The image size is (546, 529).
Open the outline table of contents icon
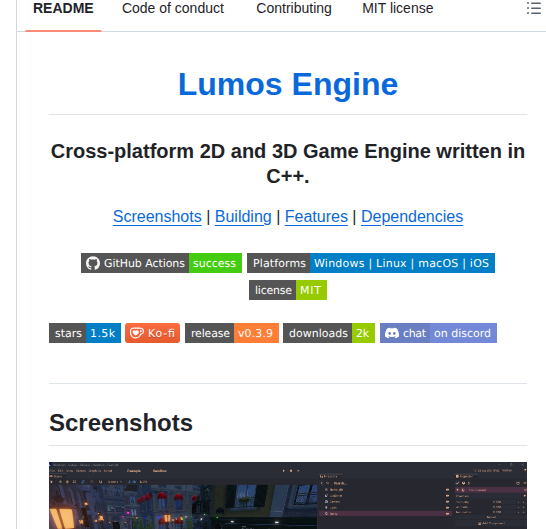click(533, 8)
